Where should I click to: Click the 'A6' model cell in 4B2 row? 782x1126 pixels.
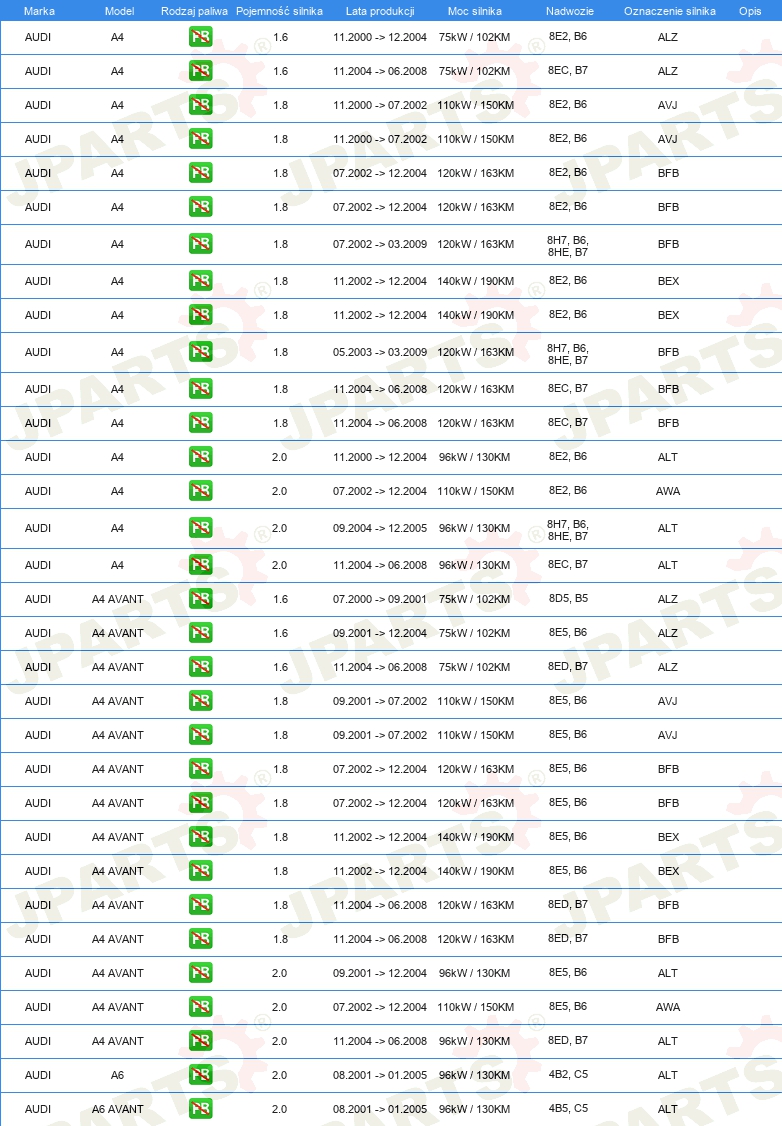pos(117,1075)
